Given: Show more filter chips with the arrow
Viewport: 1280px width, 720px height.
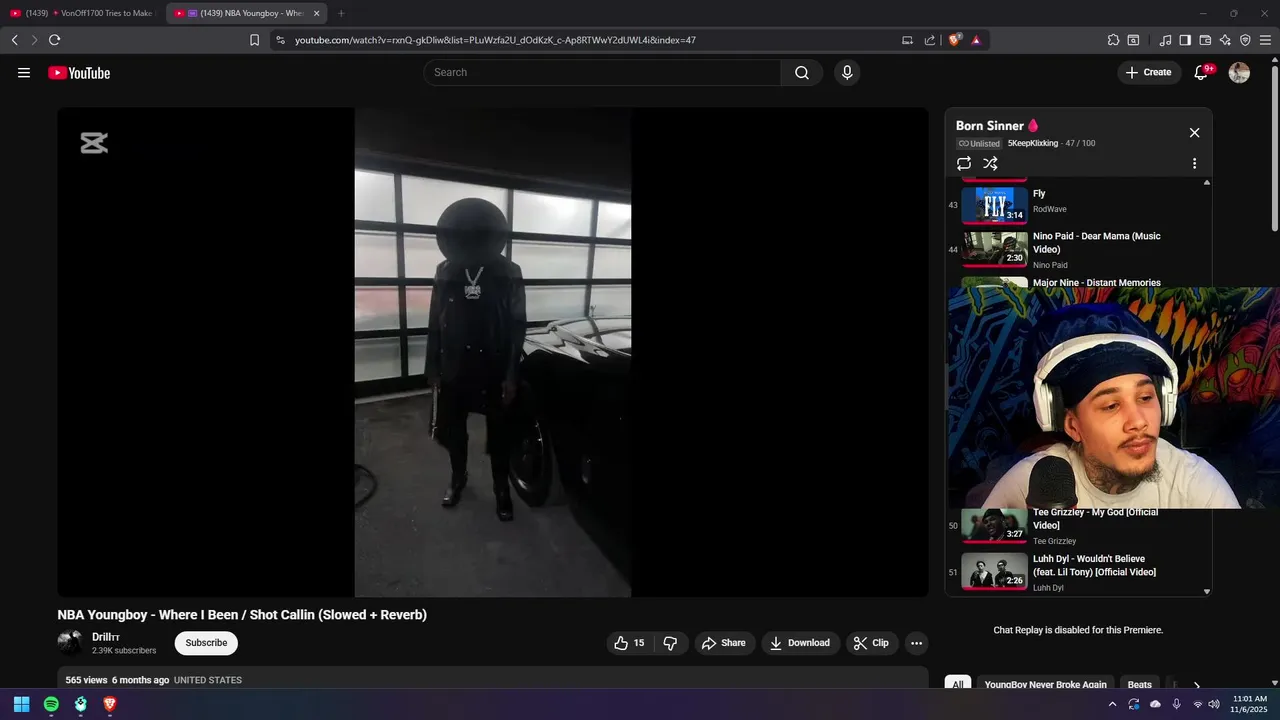Looking at the screenshot, I should [x=1196, y=685].
